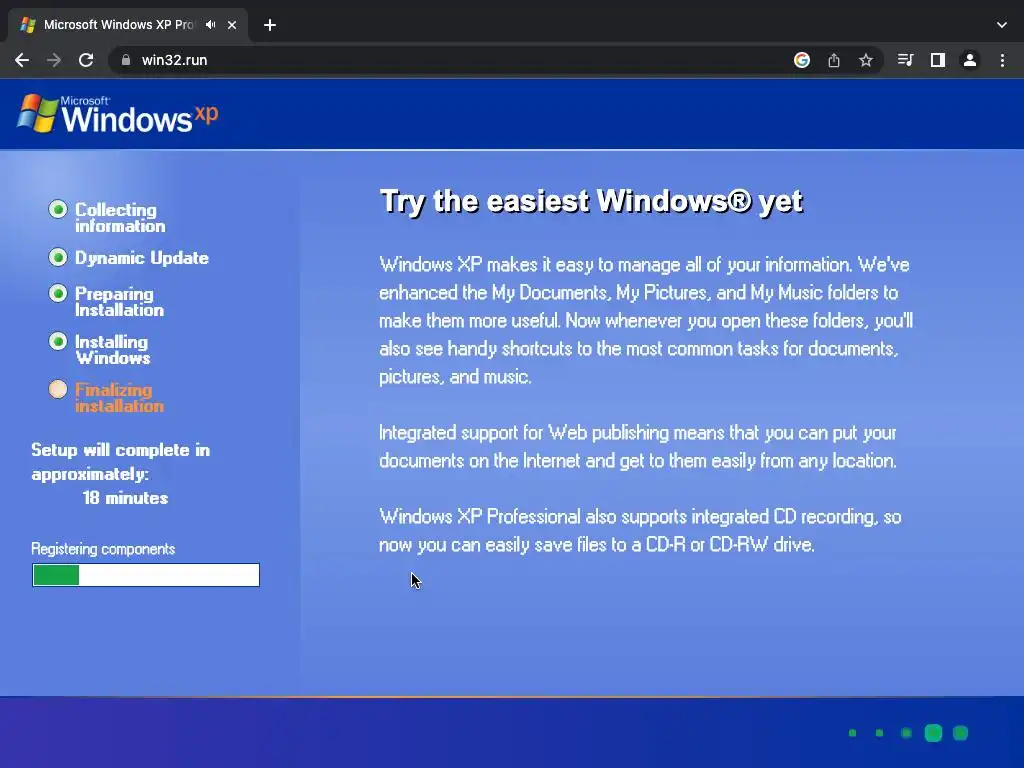This screenshot has width=1024, height=768.
Task: Click the Windows XP wordmark text
Action: [140, 116]
